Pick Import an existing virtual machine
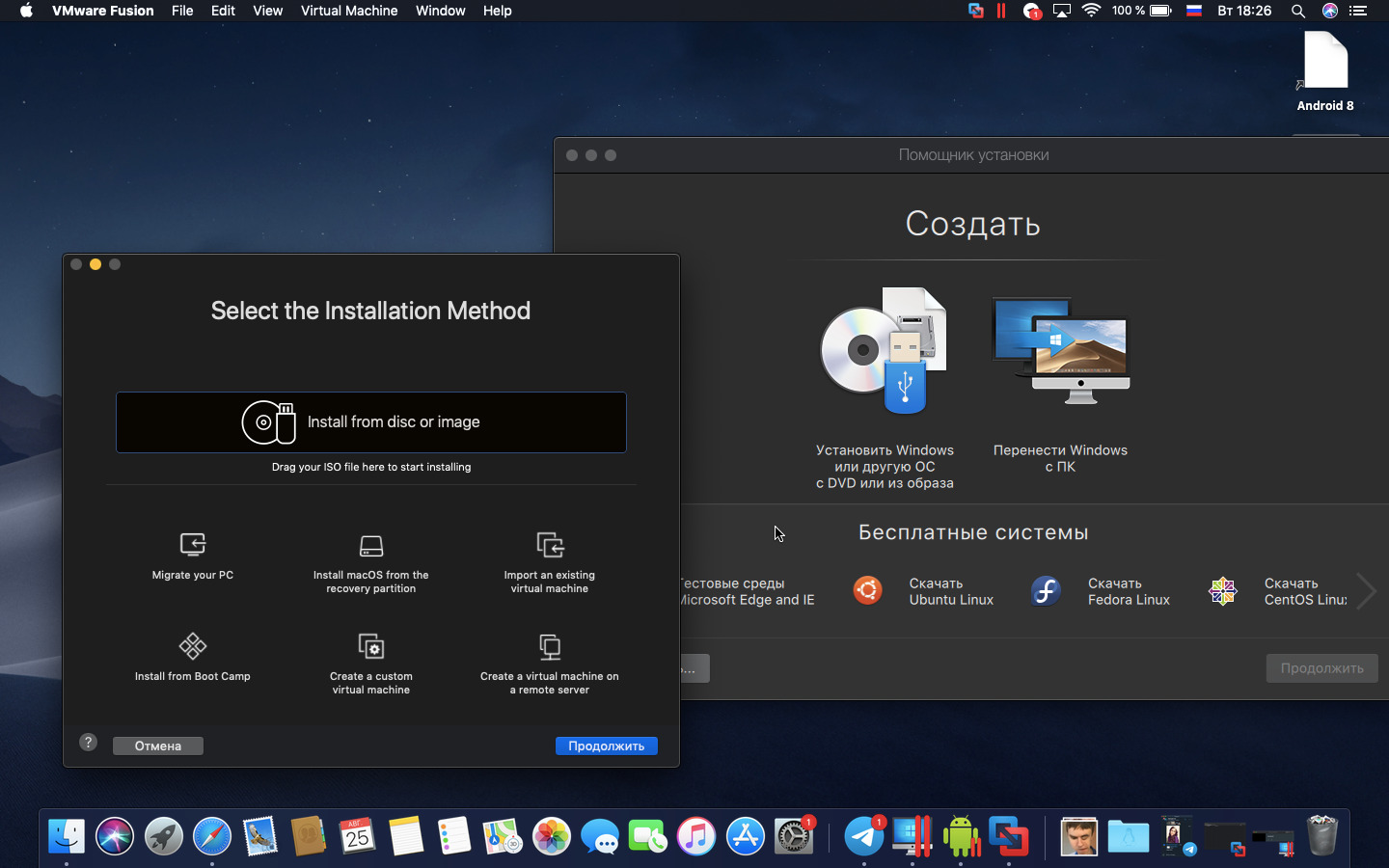 (x=550, y=545)
